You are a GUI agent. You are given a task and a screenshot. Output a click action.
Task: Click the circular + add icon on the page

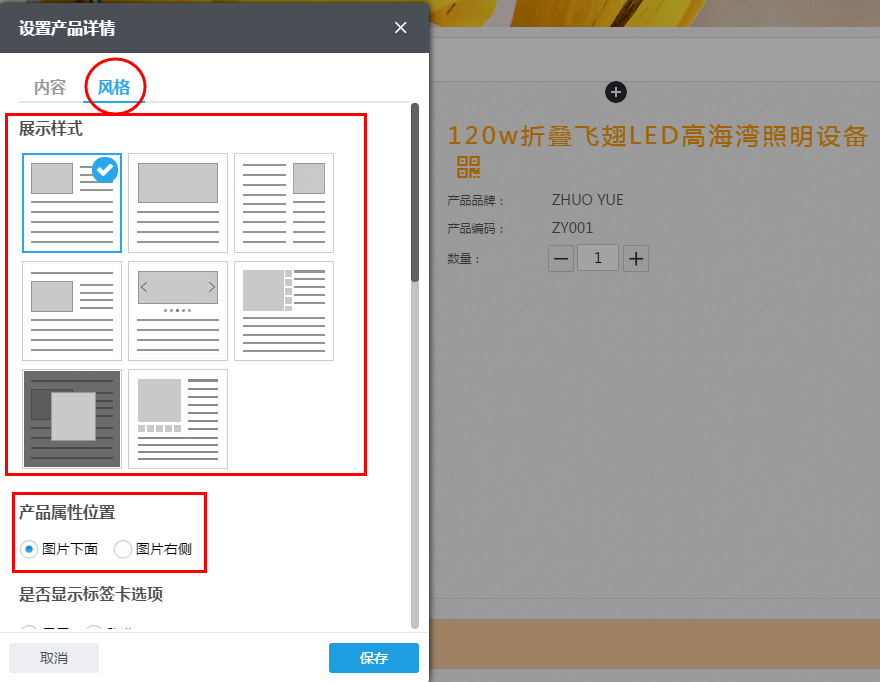coord(616,92)
